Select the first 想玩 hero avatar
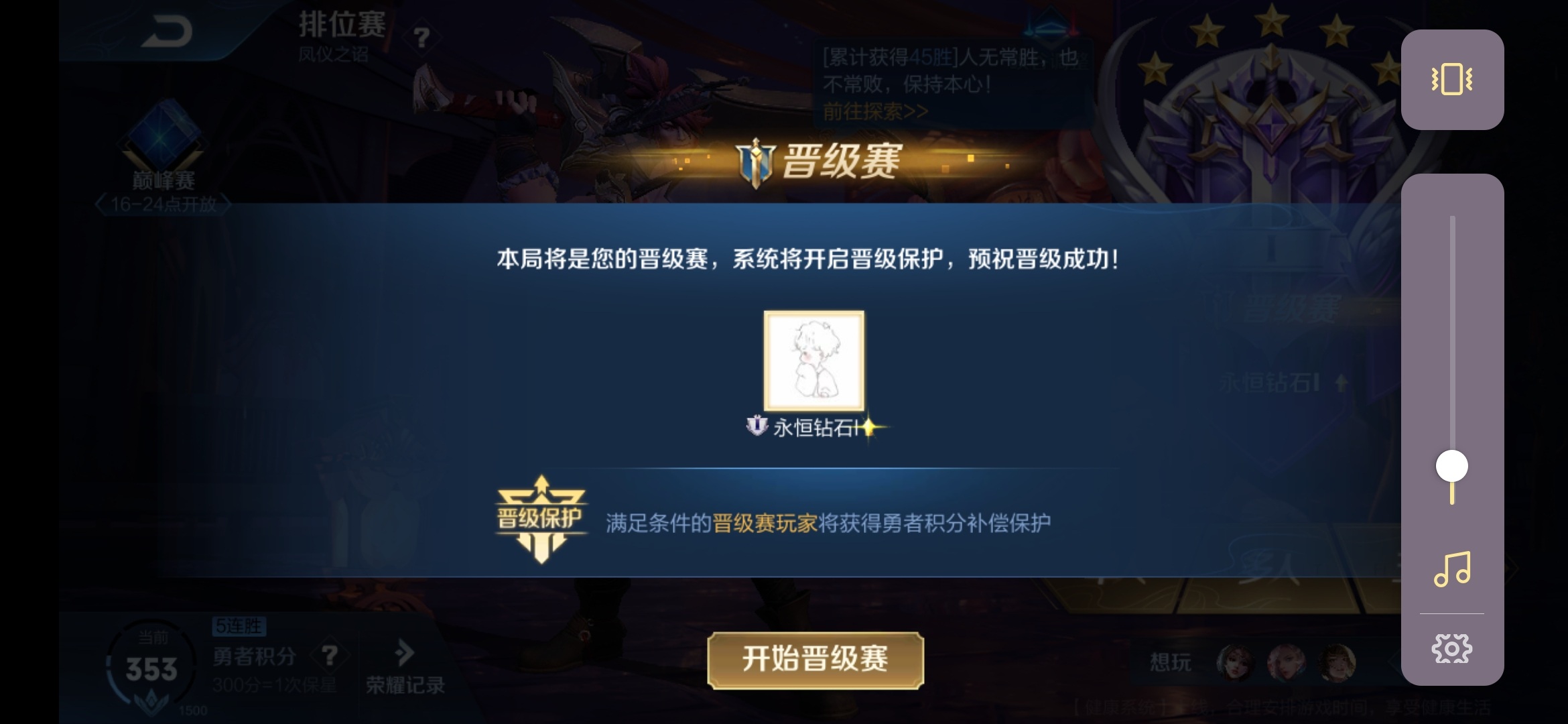The height and width of the screenshot is (724, 1568). [1235, 662]
